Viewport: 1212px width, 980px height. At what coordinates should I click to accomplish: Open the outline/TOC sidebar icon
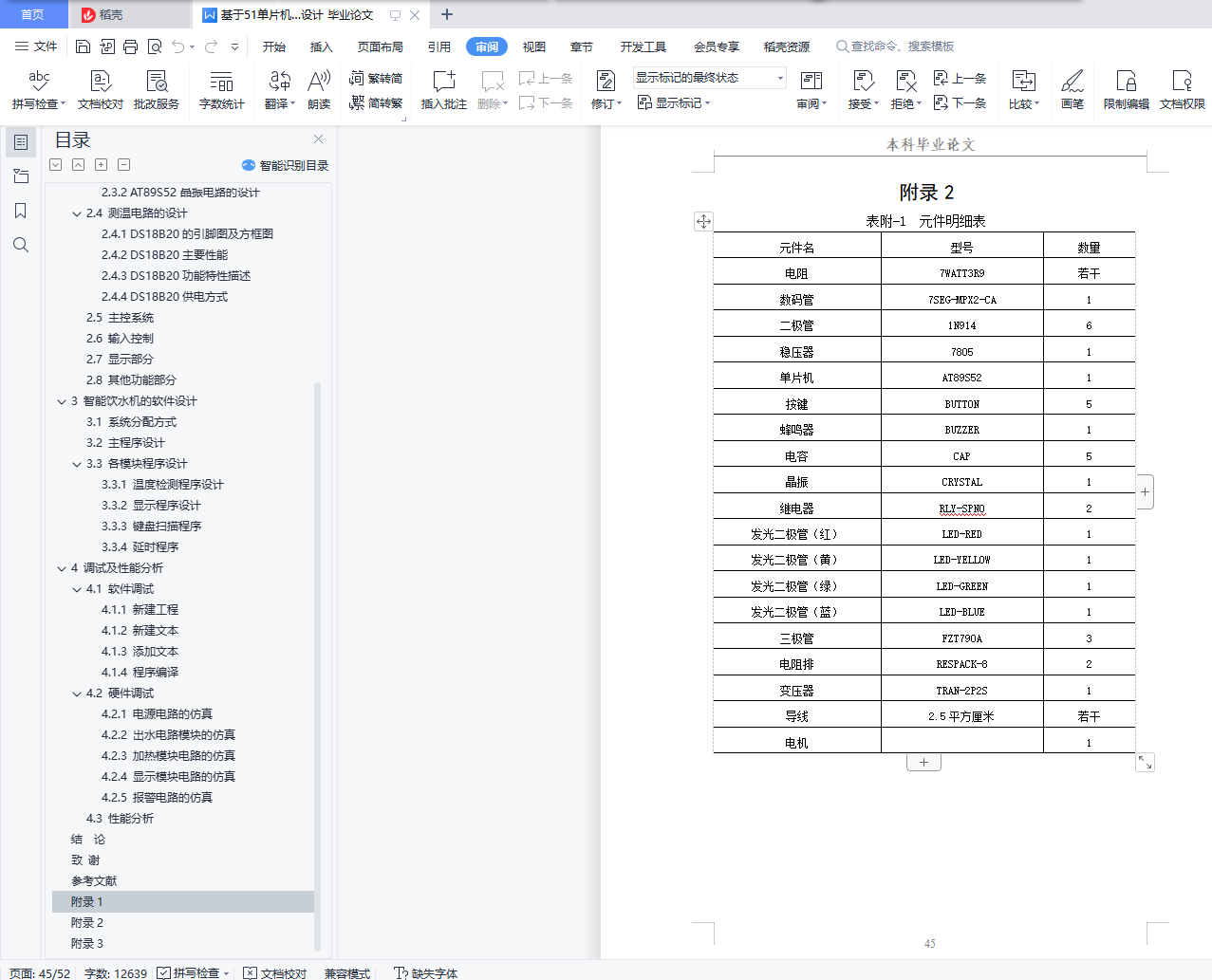[21, 141]
